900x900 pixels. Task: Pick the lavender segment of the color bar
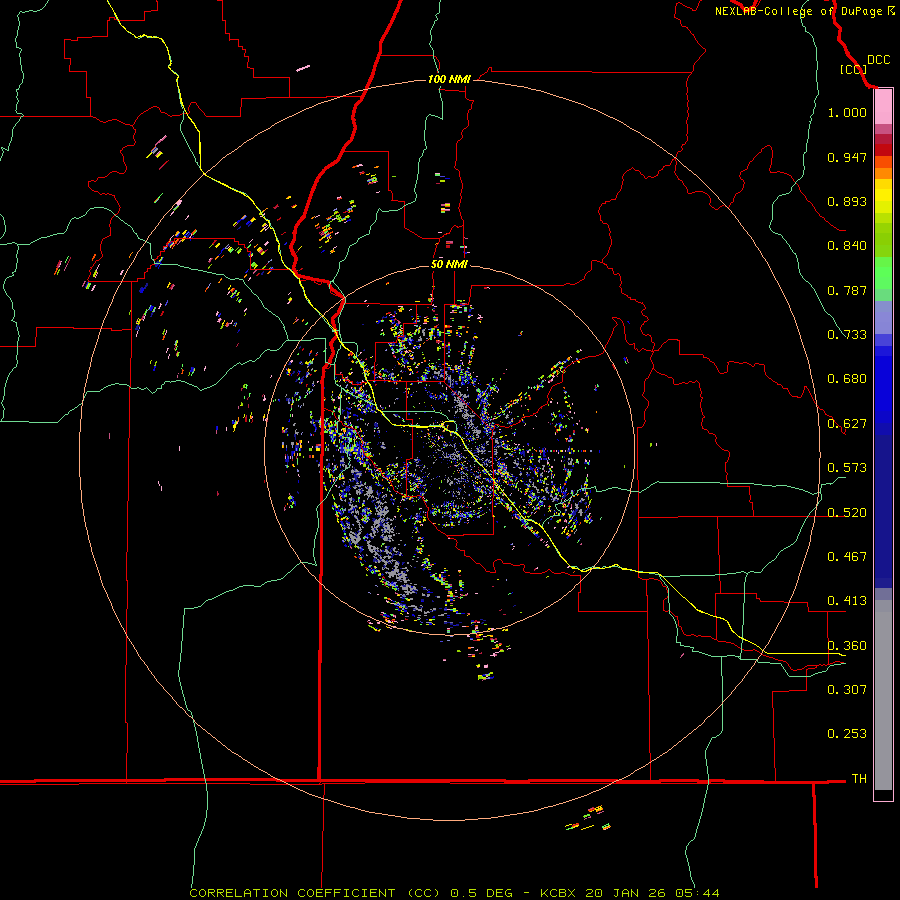(x=883, y=317)
